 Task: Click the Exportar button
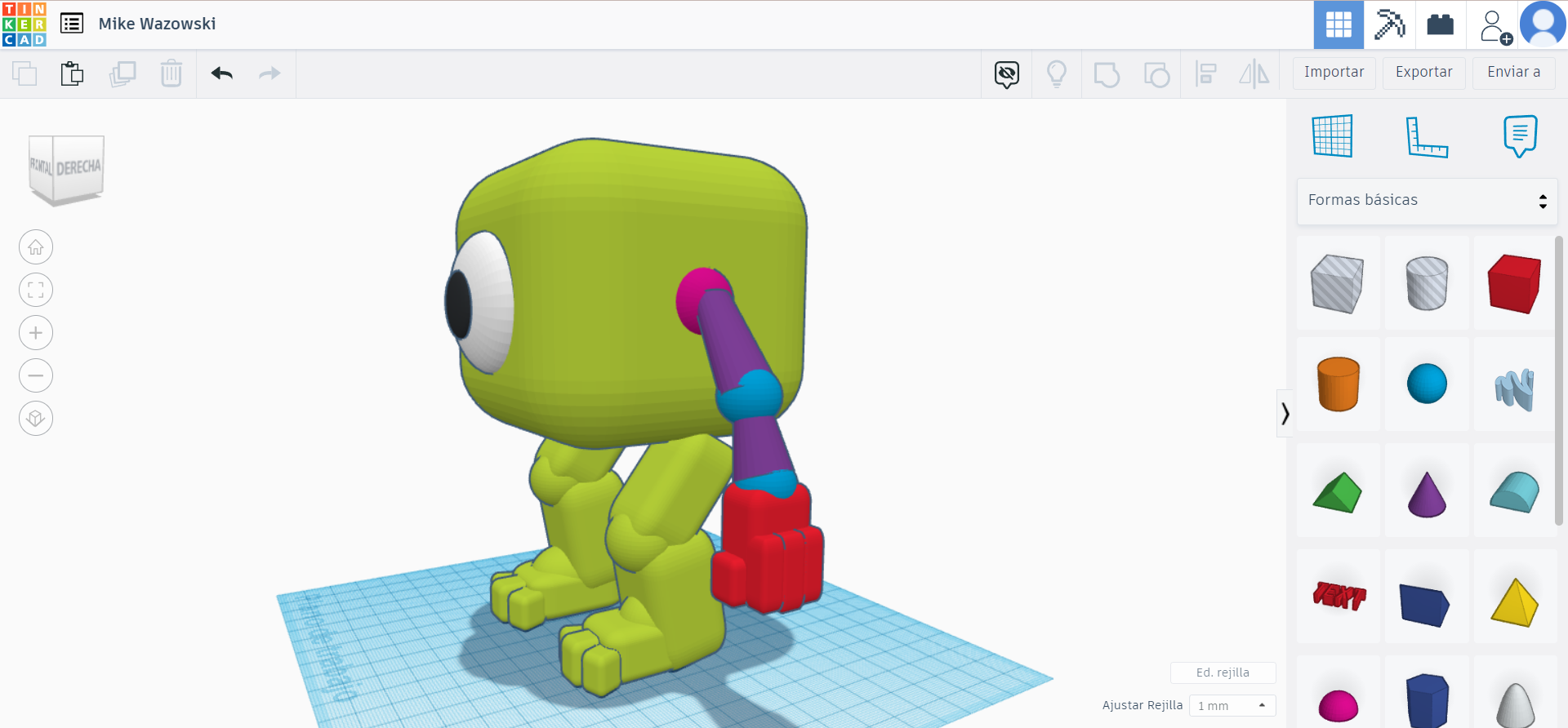(x=1424, y=73)
